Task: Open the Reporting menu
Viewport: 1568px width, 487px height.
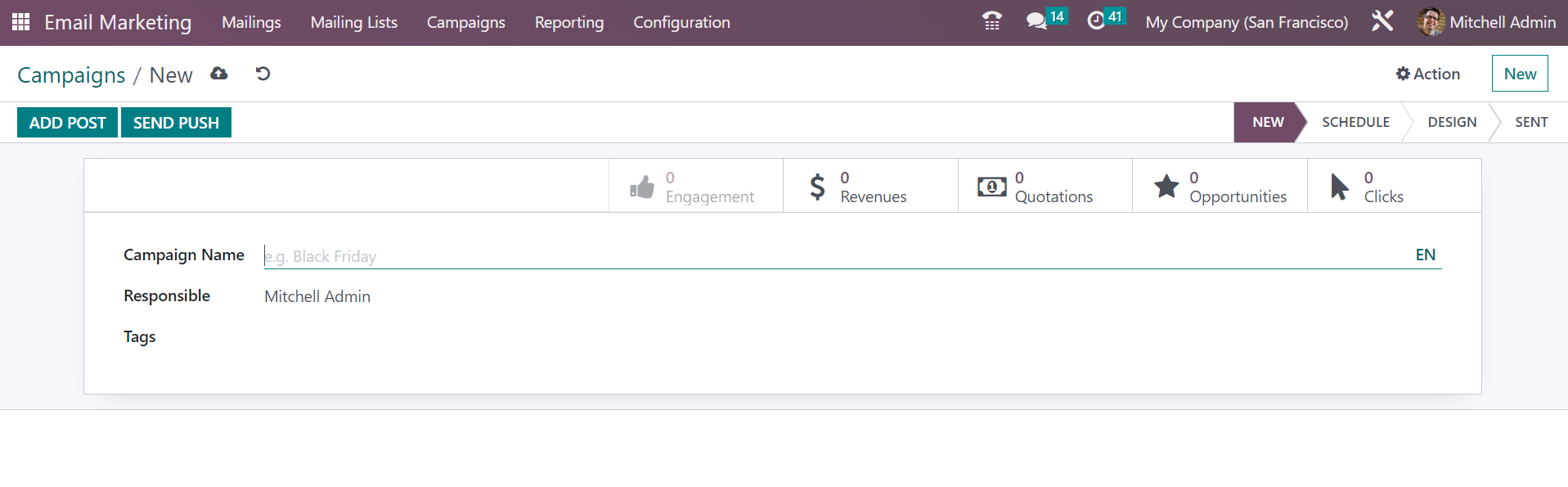Action: tap(569, 22)
